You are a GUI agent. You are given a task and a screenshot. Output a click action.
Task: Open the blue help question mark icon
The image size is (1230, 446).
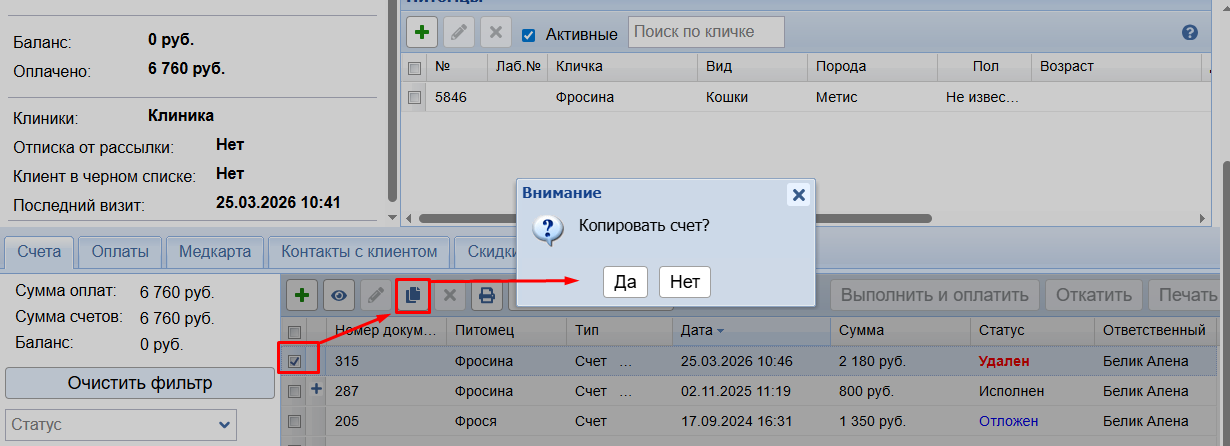click(x=1189, y=33)
